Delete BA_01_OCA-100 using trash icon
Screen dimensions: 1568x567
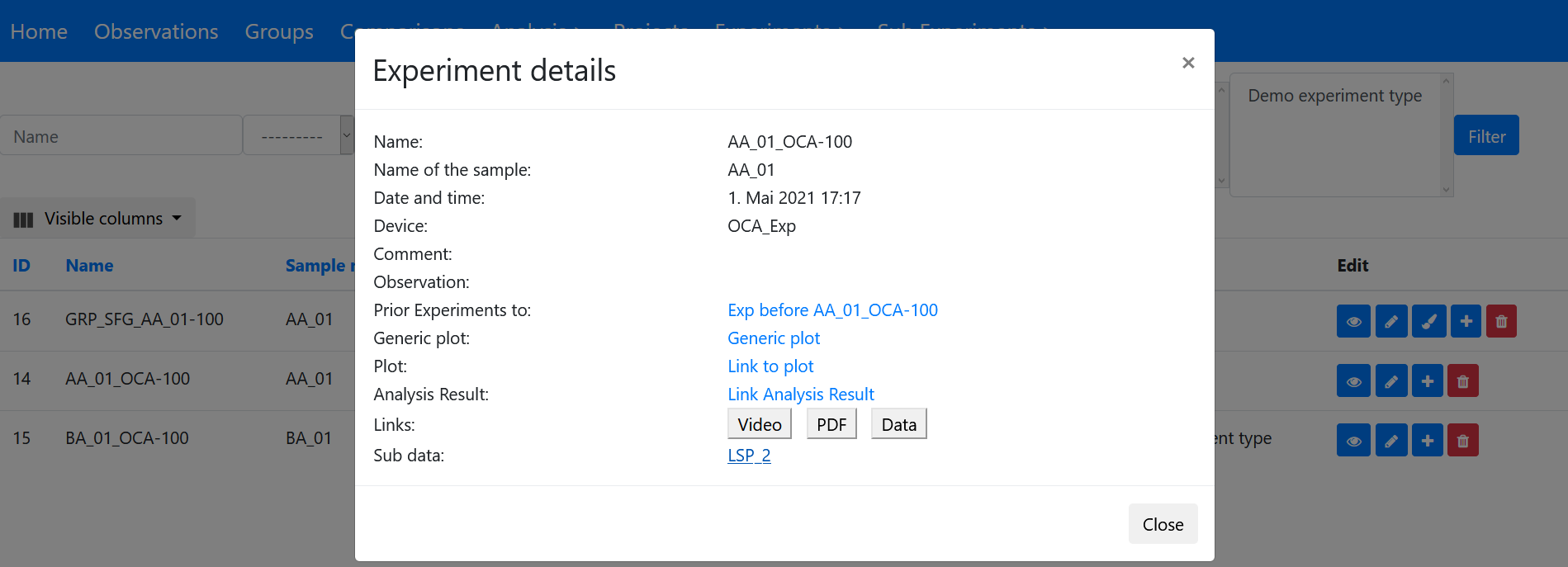click(1462, 441)
